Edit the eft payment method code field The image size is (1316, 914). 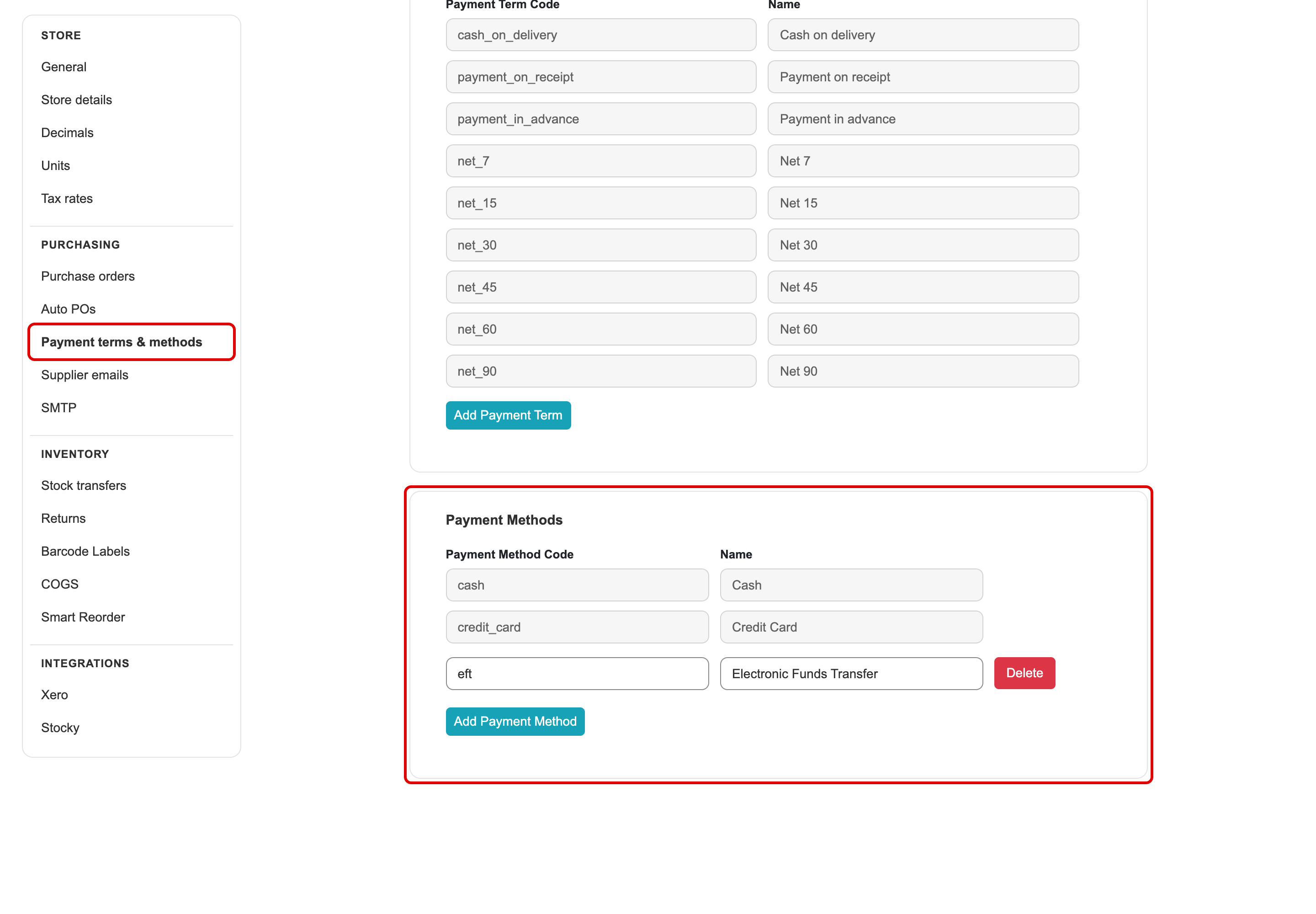[577, 674]
